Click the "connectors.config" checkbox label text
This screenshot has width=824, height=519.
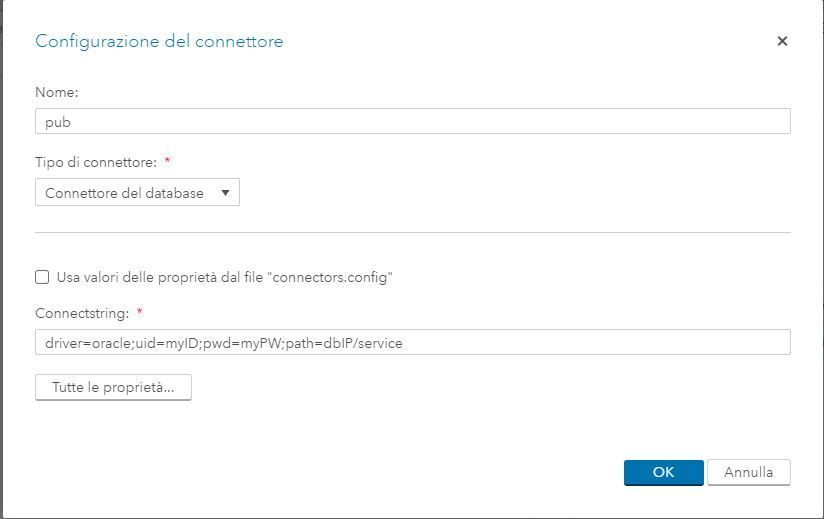click(x=224, y=277)
